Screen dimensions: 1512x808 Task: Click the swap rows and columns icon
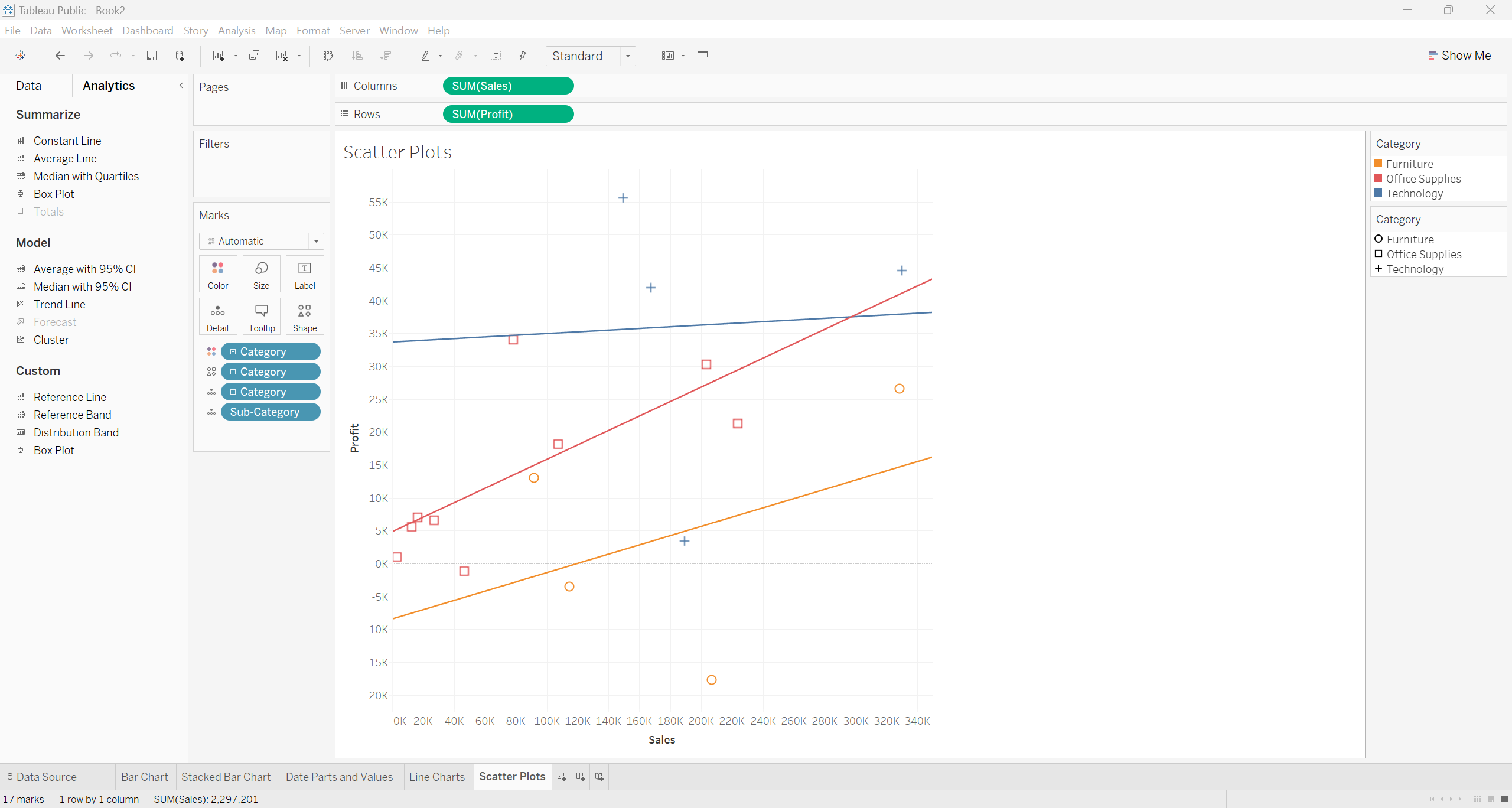point(328,56)
